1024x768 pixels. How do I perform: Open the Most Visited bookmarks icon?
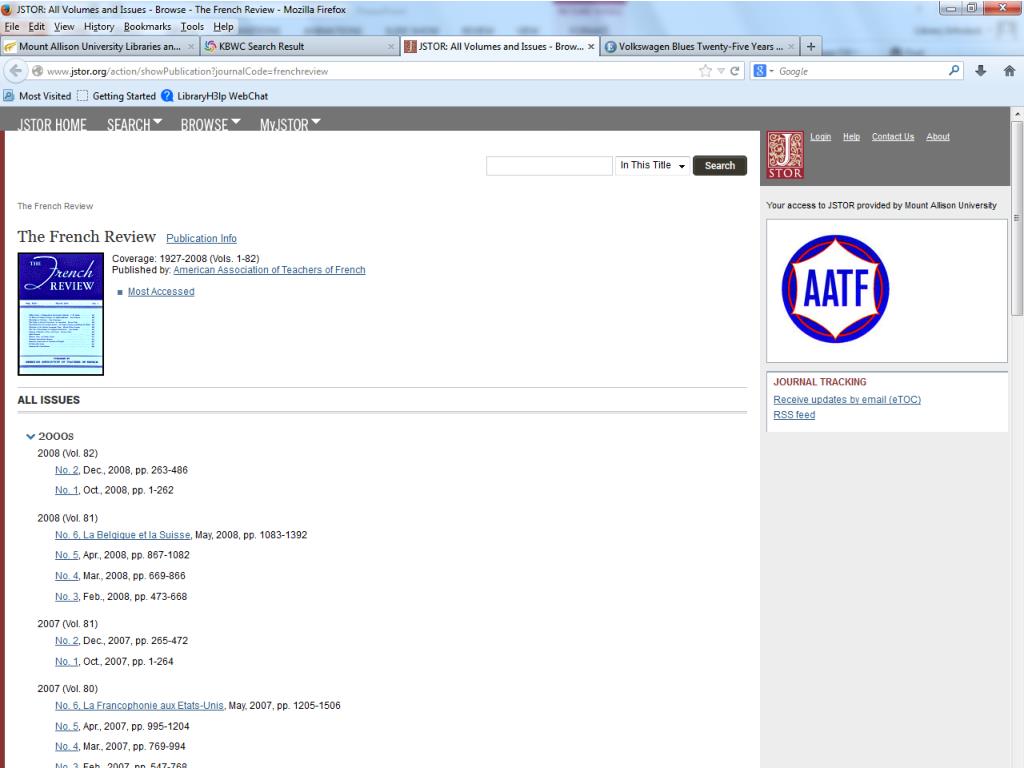coord(9,96)
